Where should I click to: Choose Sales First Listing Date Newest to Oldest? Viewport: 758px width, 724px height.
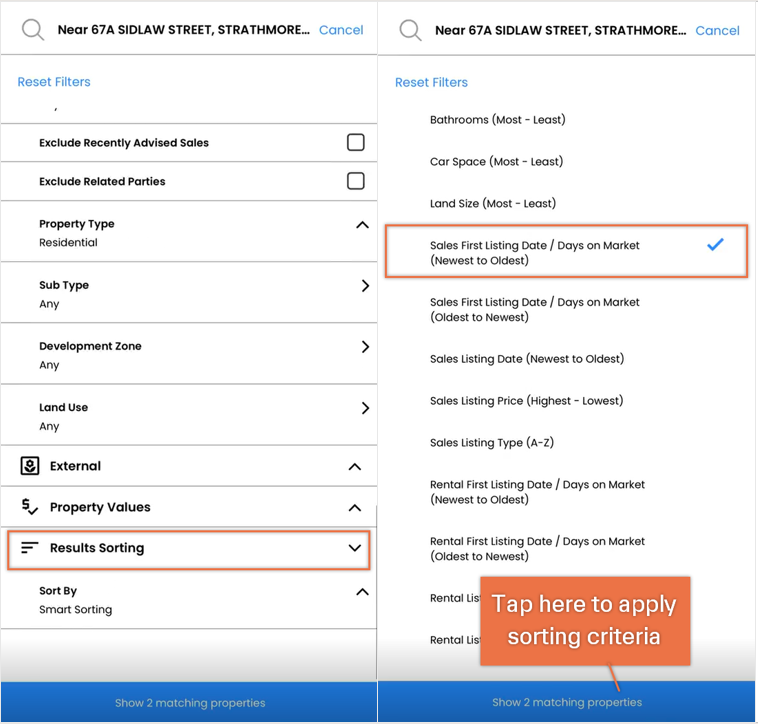tap(566, 251)
